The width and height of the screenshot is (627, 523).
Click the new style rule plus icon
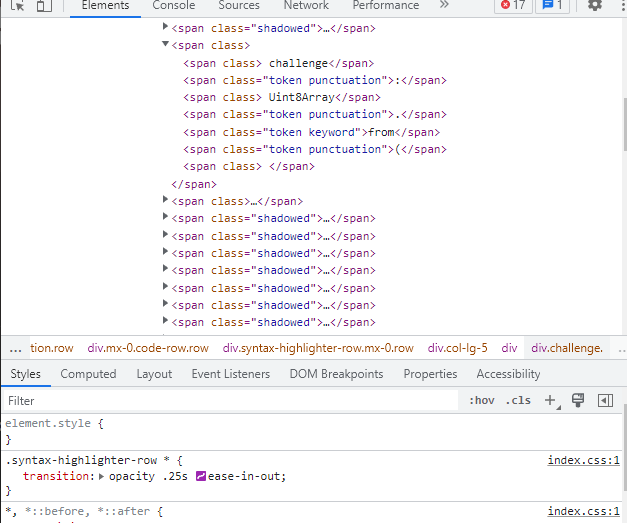pyautogui.click(x=550, y=401)
